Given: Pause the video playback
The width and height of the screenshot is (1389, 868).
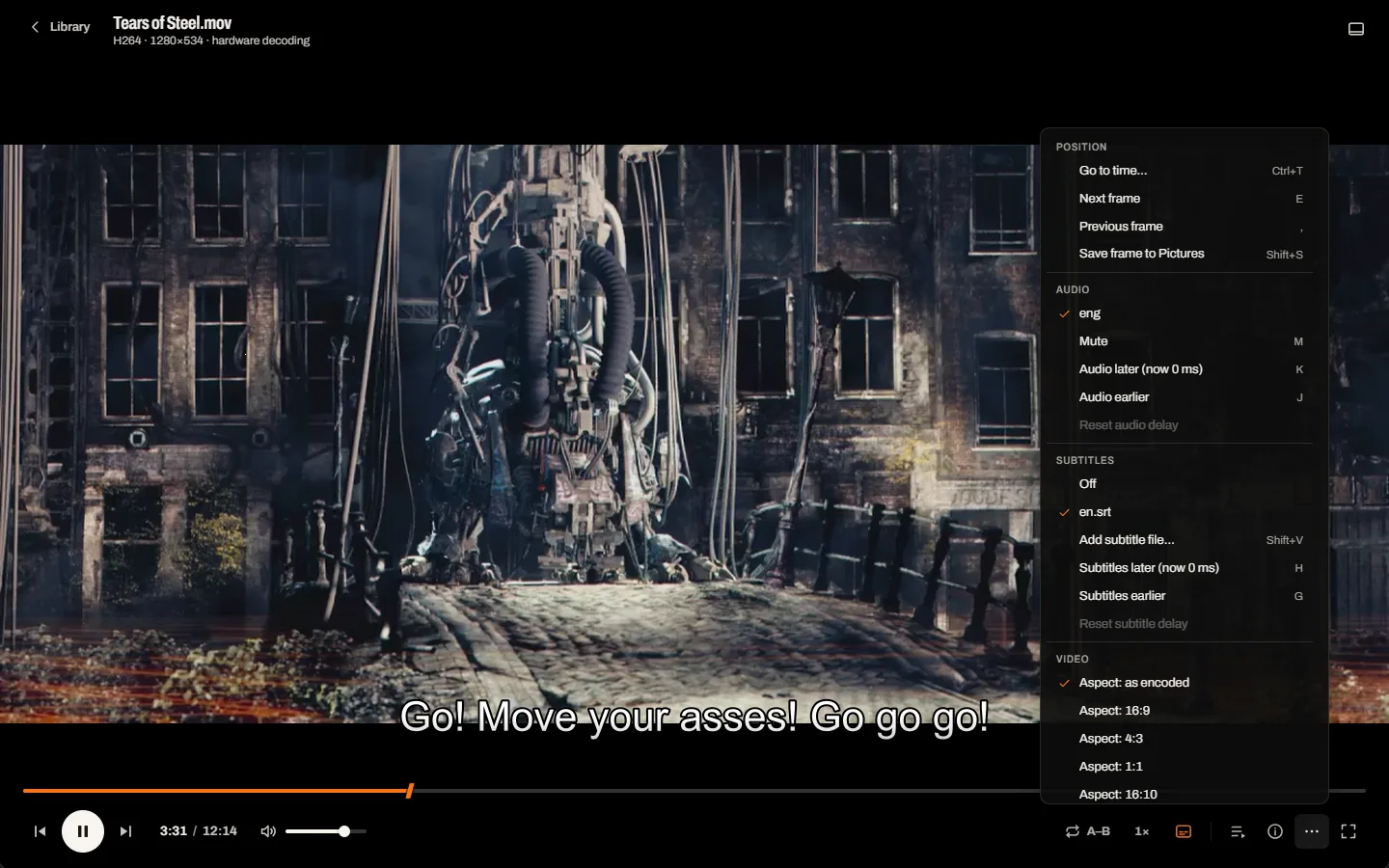Looking at the screenshot, I should click(x=83, y=831).
